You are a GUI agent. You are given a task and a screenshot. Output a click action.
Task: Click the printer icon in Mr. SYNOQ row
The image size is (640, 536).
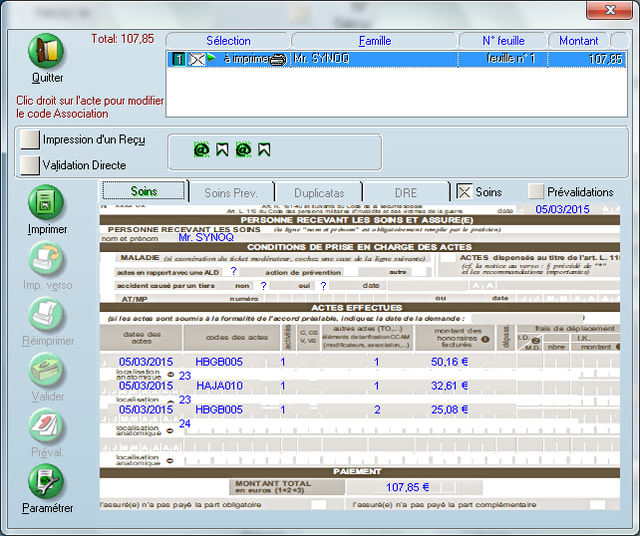coord(278,59)
